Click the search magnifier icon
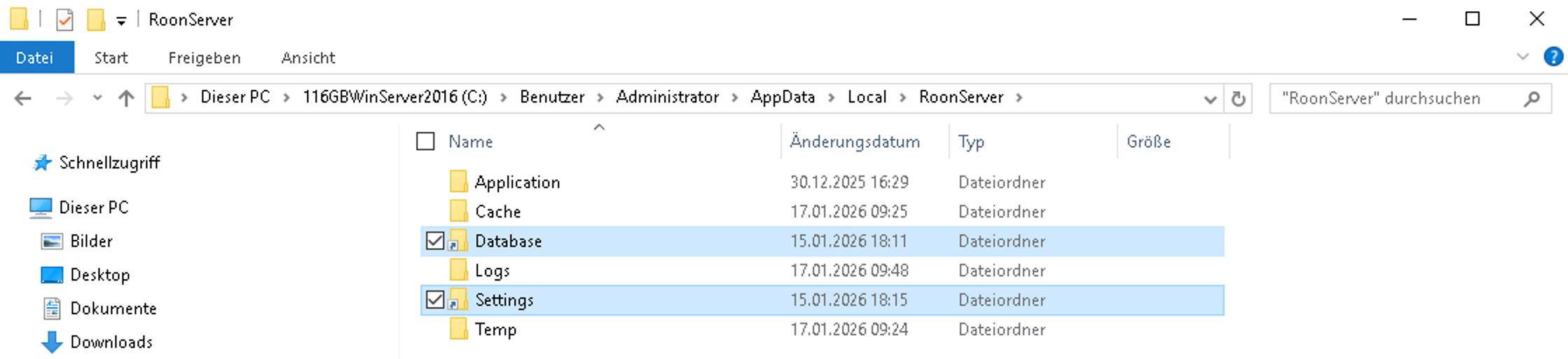 [x=1532, y=99]
